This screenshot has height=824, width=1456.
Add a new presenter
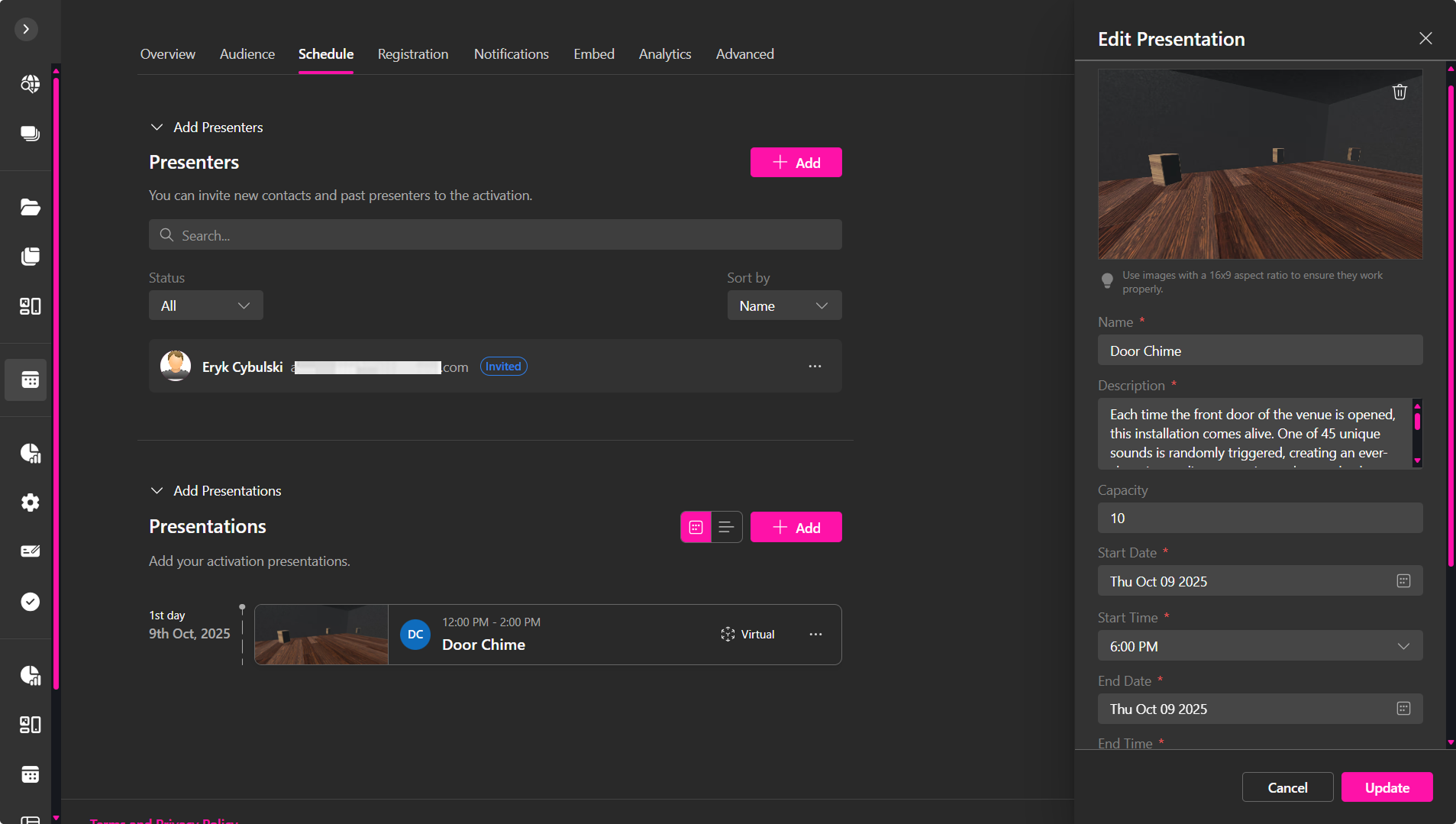(x=796, y=163)
